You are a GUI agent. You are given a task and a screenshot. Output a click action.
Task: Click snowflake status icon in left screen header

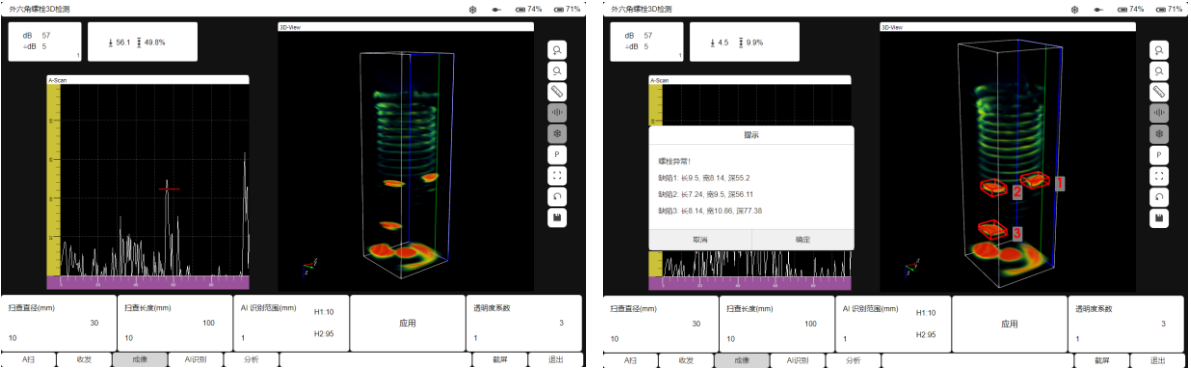coord(472,9)
